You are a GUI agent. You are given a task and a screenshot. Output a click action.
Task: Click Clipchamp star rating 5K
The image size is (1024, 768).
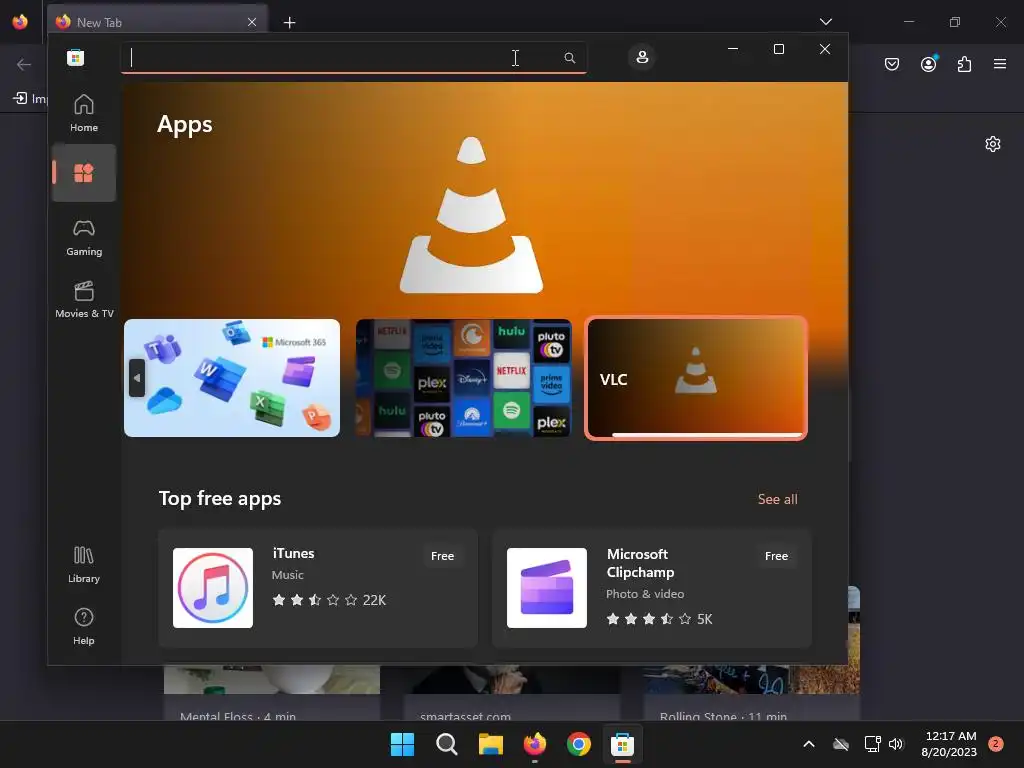click(659, 618)
